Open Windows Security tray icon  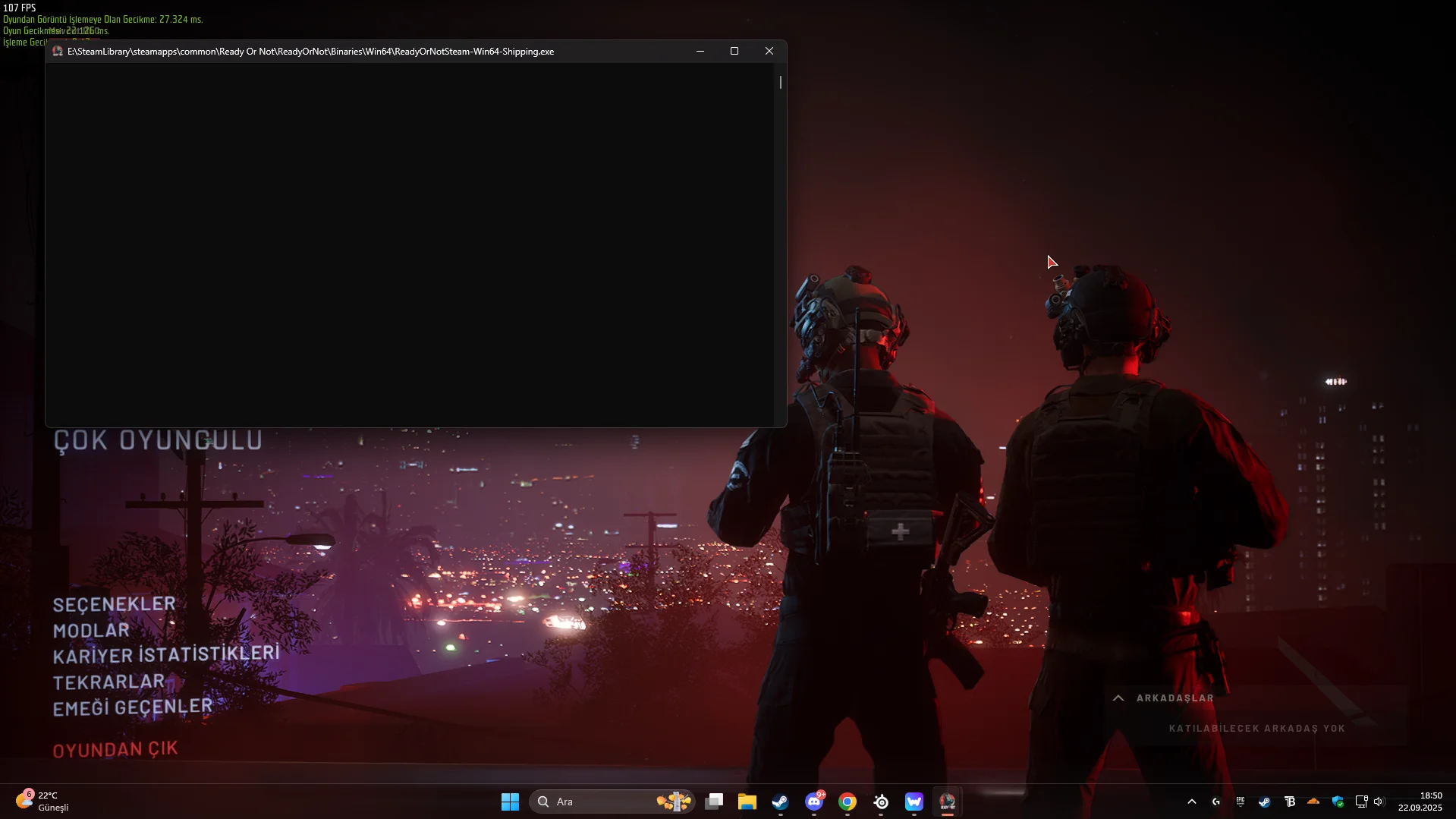pyautogui.click(x=1338, y=802)
